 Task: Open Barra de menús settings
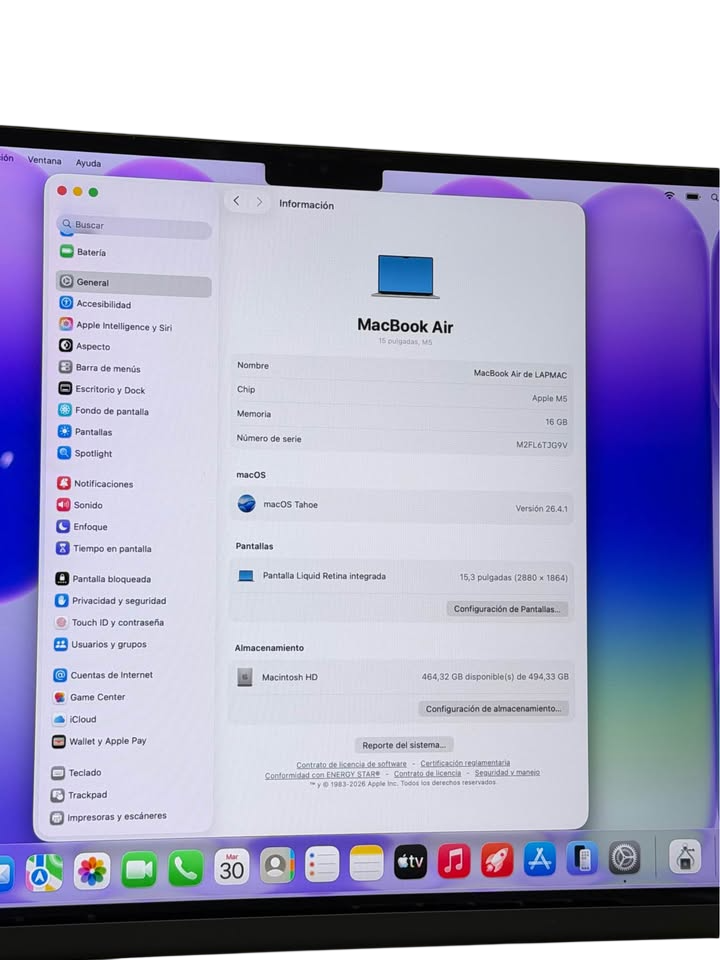[99, 368]
